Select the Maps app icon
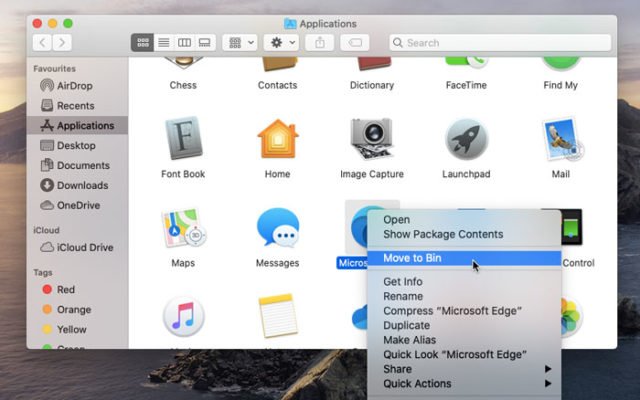The width and height of the screenshot is (640, 400). point(183,228)
